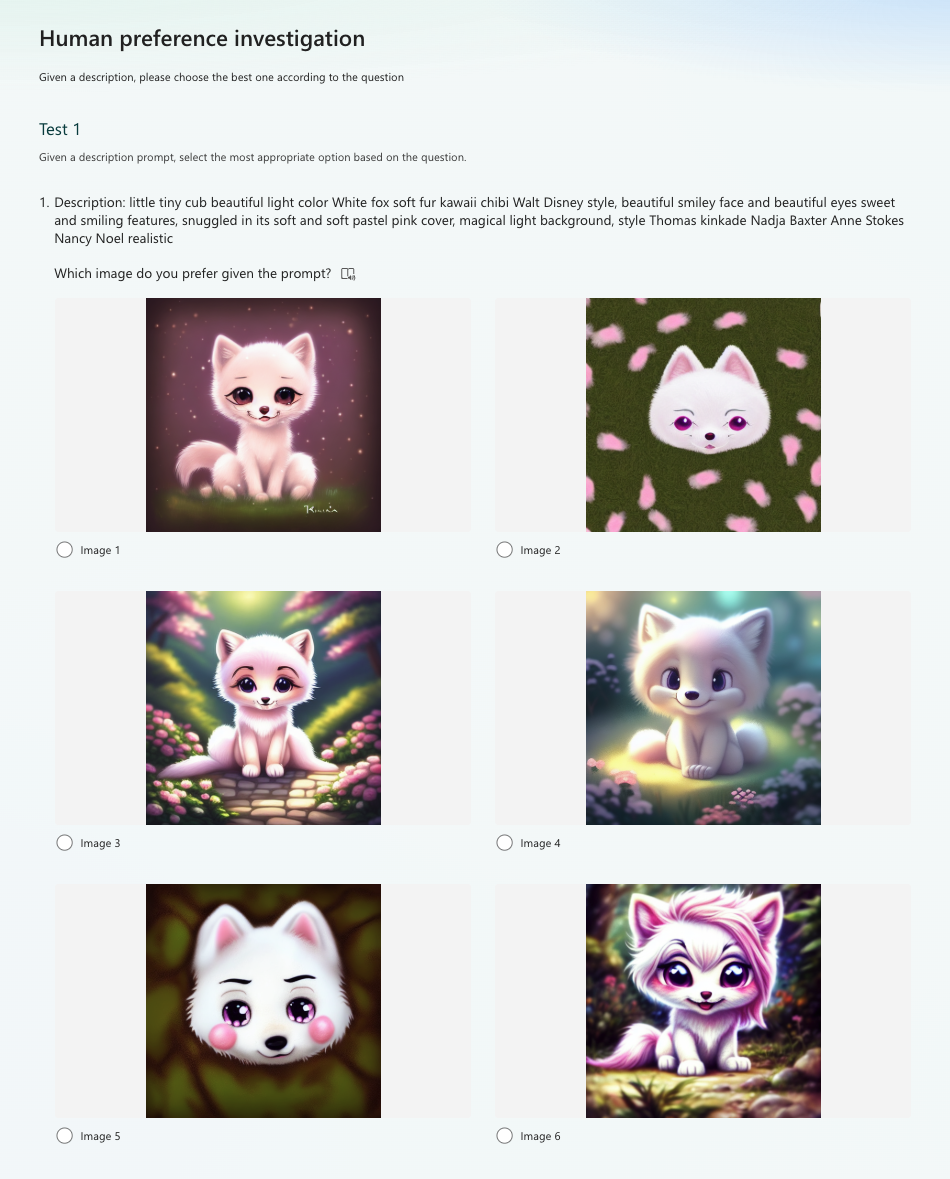This screenshot has width=950, height=1179.
Task: Open the pink-maned fox thumbnail
Action: pos(703,1001)
